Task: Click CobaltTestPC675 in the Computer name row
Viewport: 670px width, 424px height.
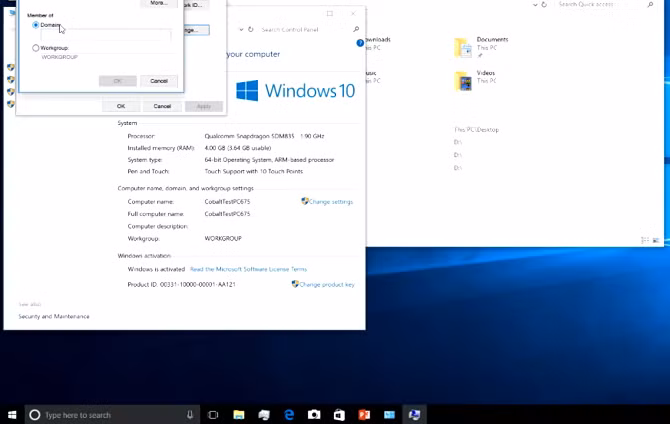Action: [227, 202]
